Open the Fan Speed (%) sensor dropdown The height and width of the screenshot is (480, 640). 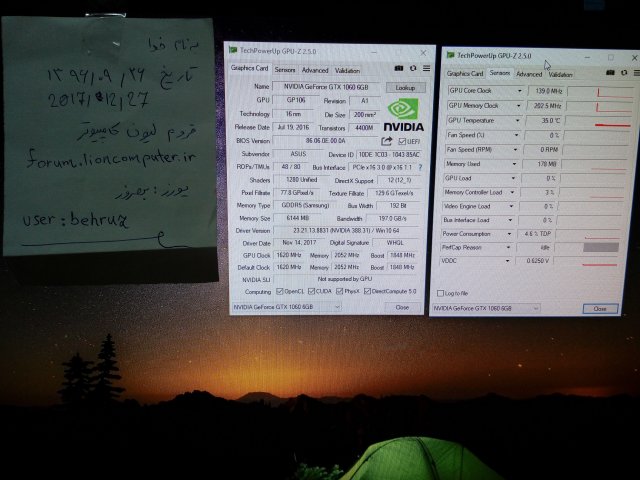point(516,135)
